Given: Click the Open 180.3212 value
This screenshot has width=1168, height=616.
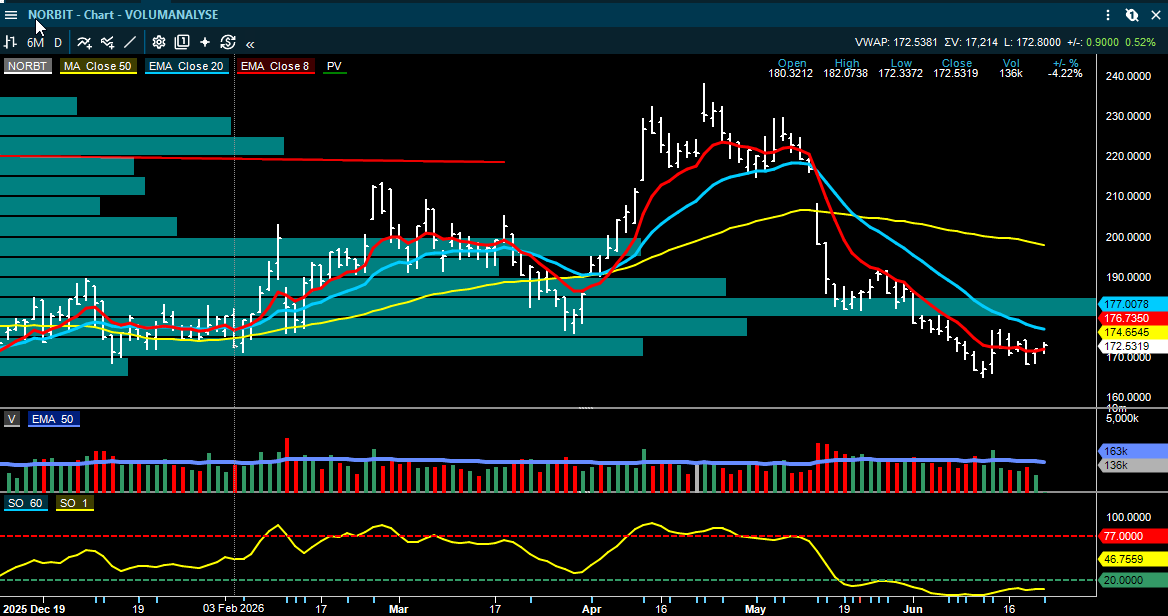Looking at the screenshot, I should coord(791,74).
